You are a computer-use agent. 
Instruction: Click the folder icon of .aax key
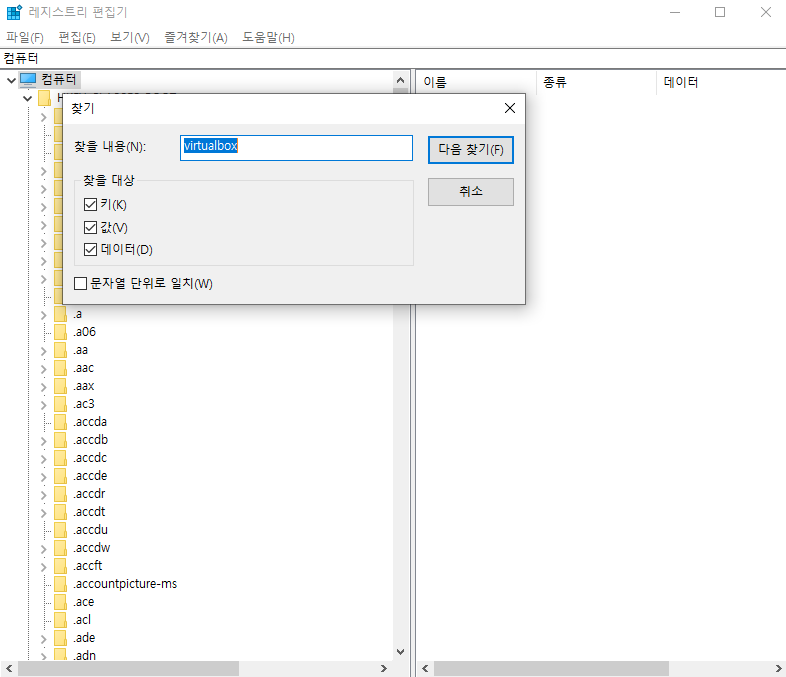(x=60, y=386)
